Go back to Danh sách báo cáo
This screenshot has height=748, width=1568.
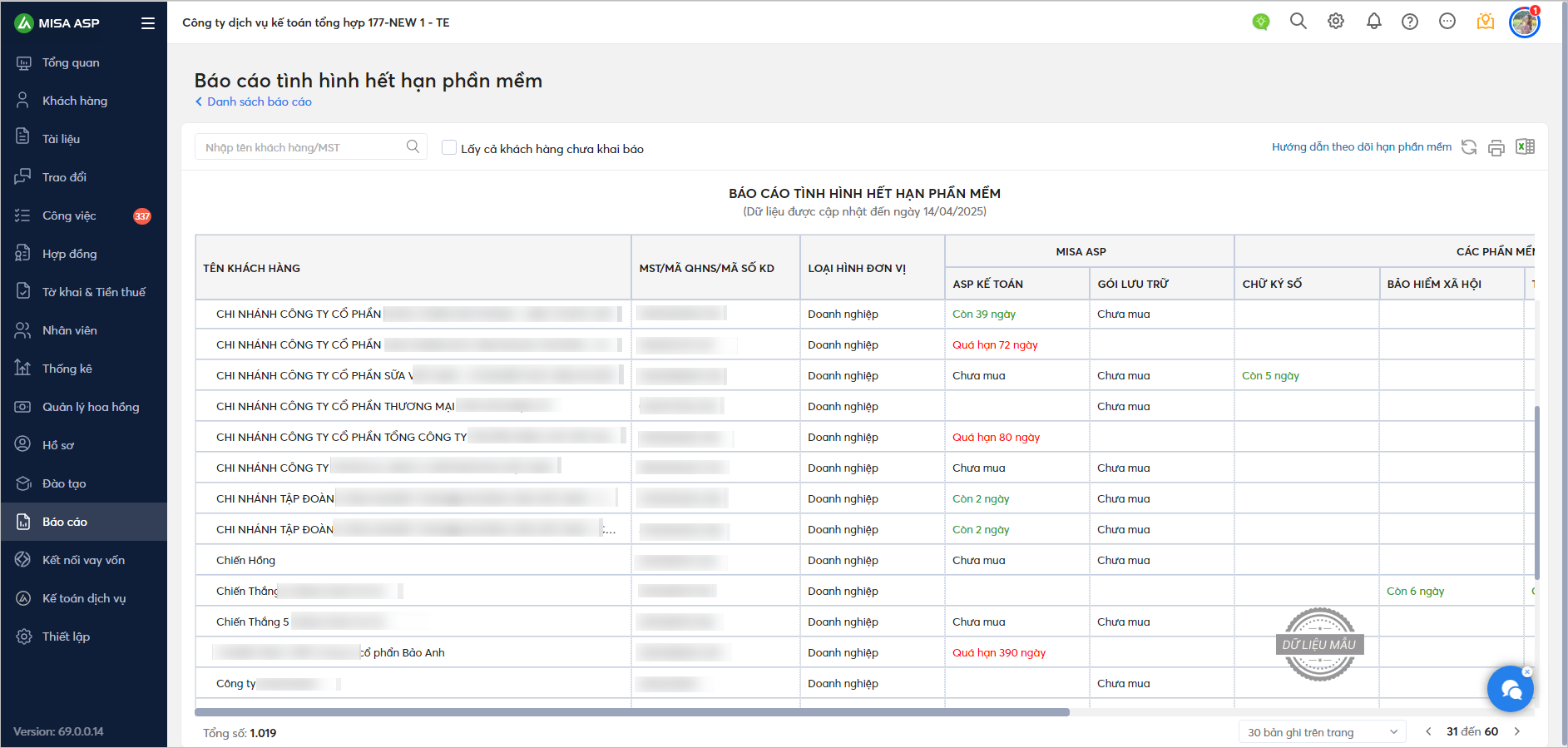click(254, 102)
